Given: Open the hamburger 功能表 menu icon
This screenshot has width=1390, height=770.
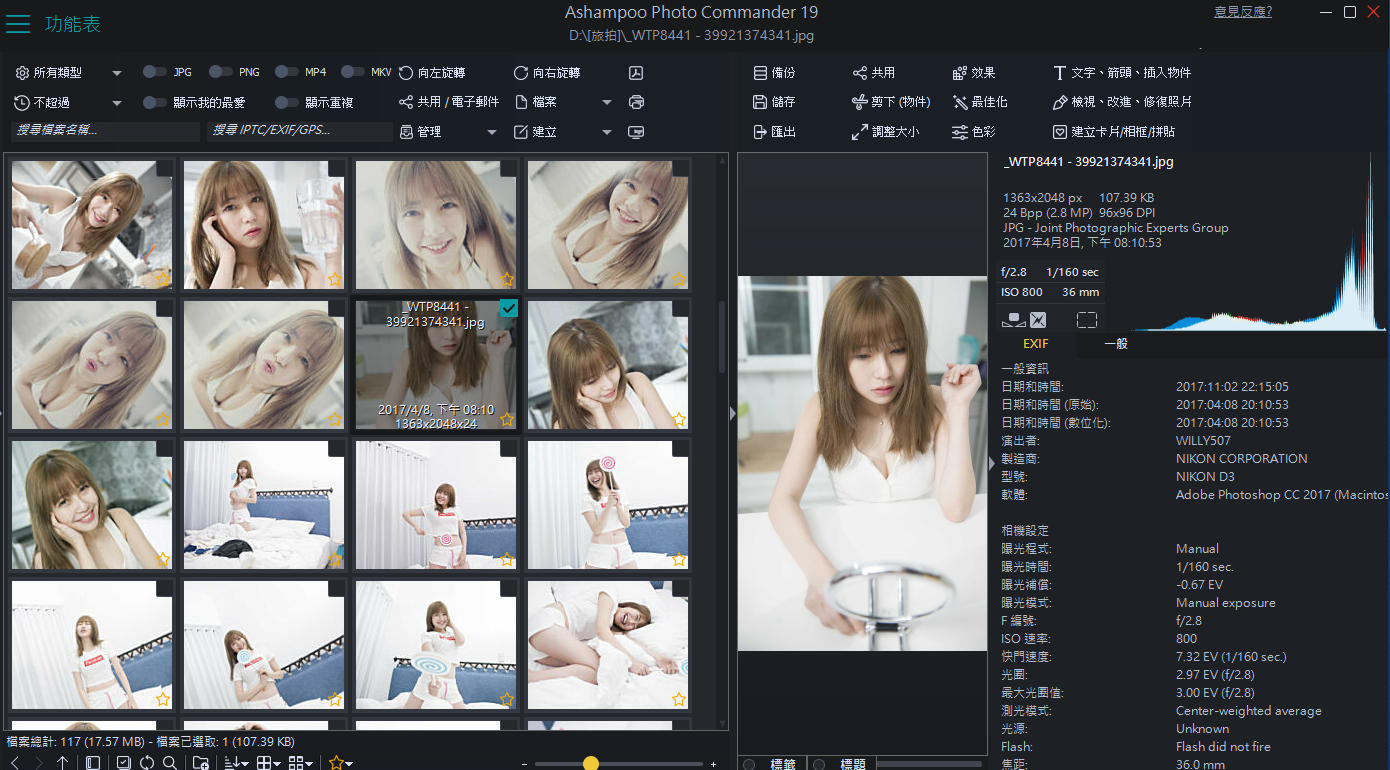Looking at the screenshot, I should pyautogui.click(x=18, y=24).
